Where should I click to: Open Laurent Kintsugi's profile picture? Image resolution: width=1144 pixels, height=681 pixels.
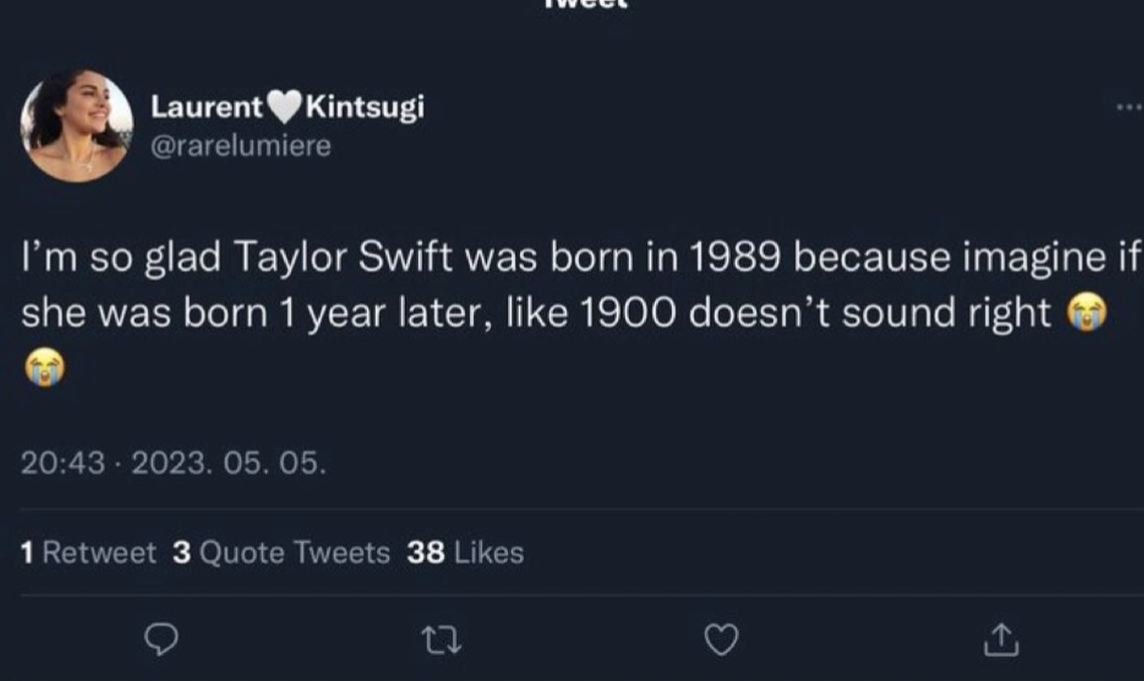click(77, 126)
